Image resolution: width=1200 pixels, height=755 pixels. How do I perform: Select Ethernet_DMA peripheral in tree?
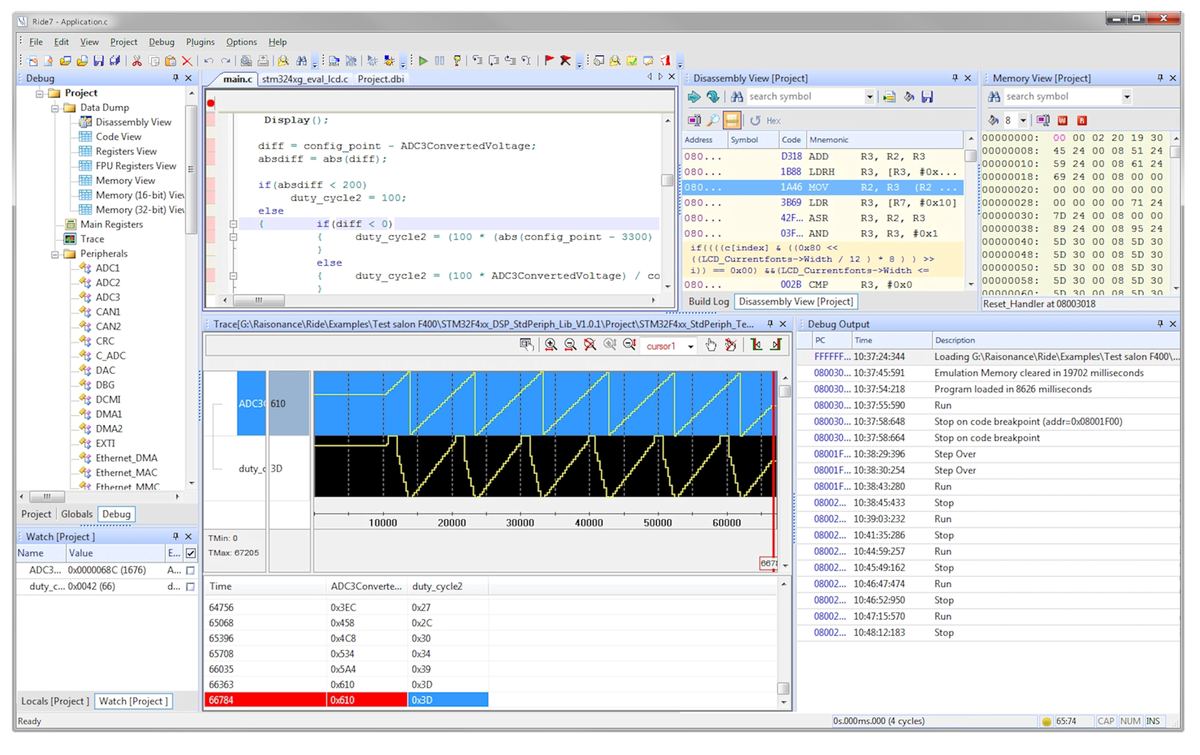126,458
